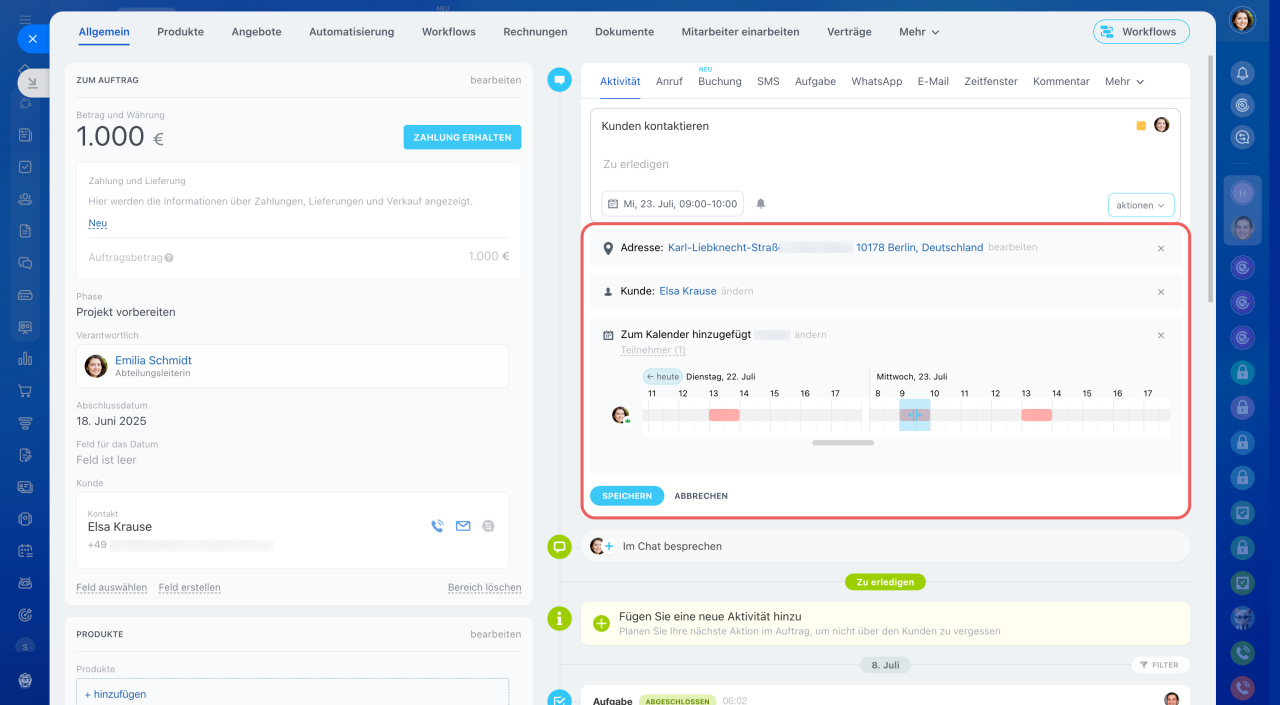This screenshot has width=1280, height=705.
Task: Click the SPEICHERN button
Action: (627, 496)
